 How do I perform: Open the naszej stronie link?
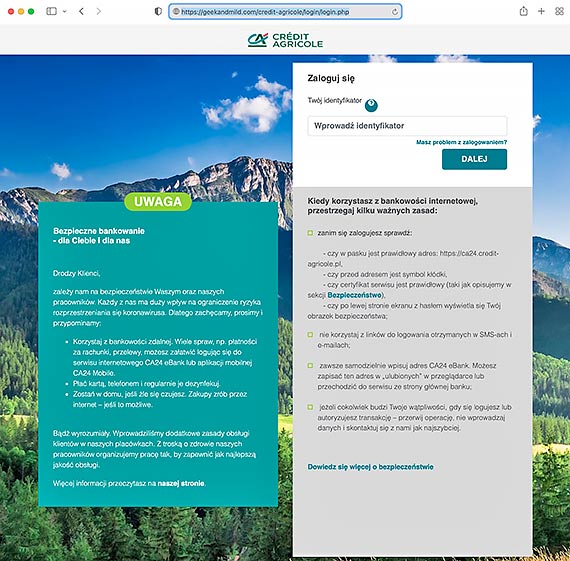181,483
